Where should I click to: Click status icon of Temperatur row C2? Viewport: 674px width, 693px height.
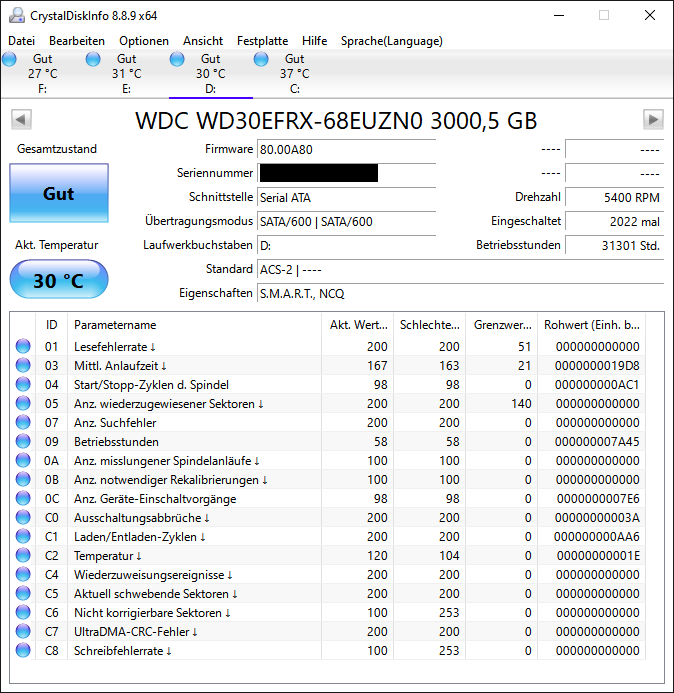(23, 555)
